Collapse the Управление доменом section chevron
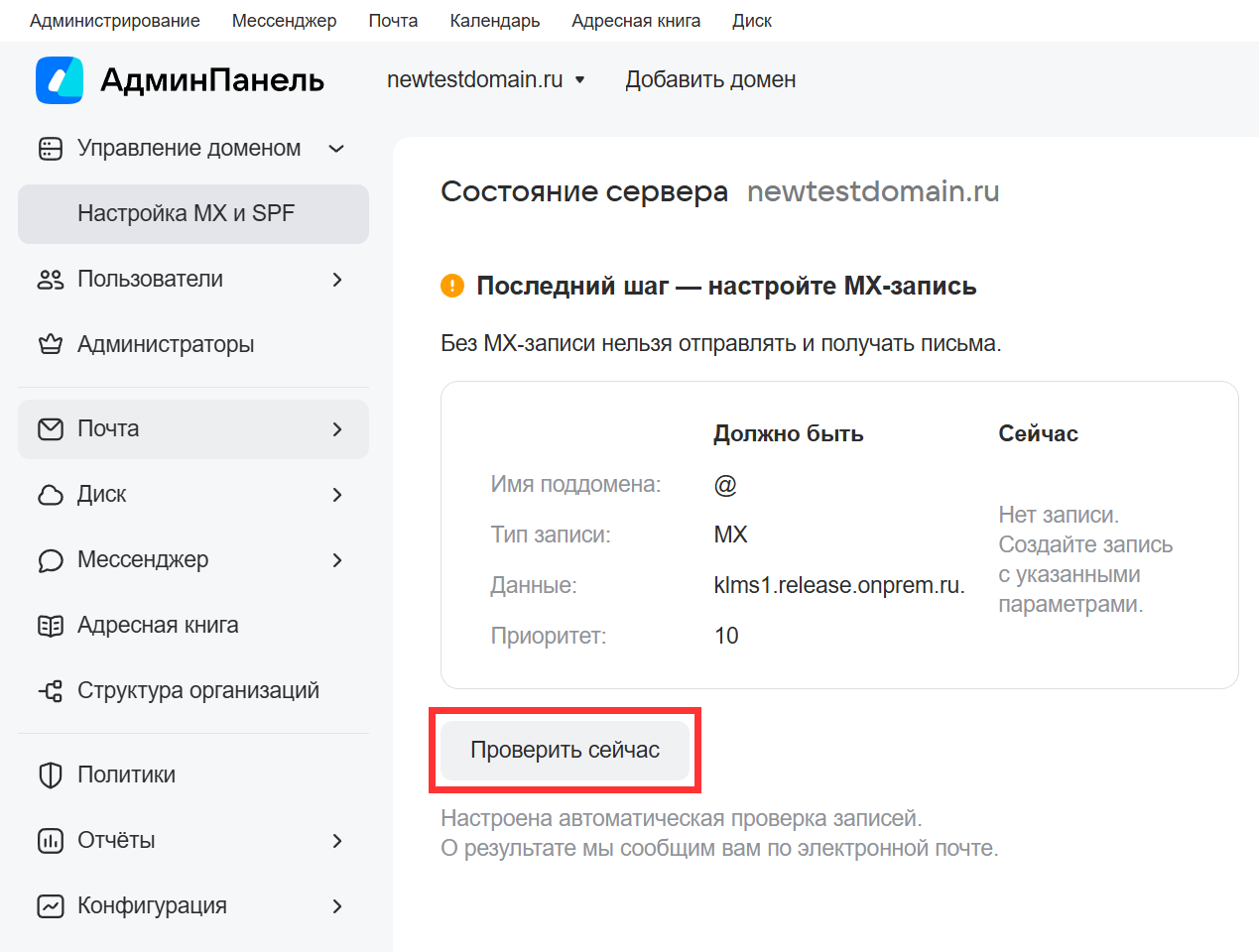Screen dimensions: 1259x952 tap(336, 149)
